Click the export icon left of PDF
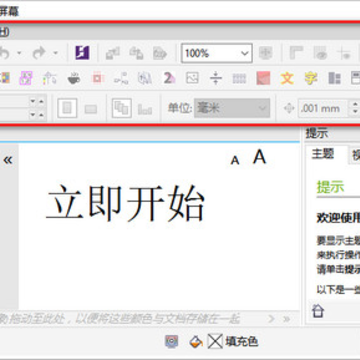The image size is (360, 360). click(136, 53)
